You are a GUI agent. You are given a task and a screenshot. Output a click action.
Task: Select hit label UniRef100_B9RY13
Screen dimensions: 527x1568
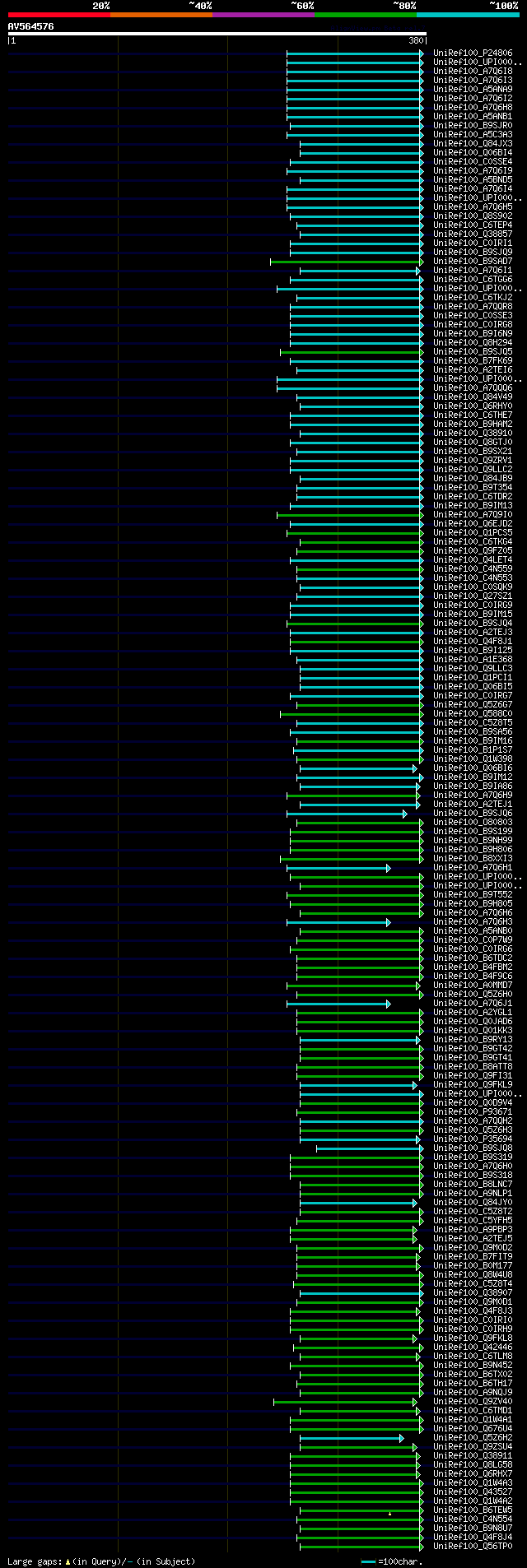click(x=473, y=1040)
